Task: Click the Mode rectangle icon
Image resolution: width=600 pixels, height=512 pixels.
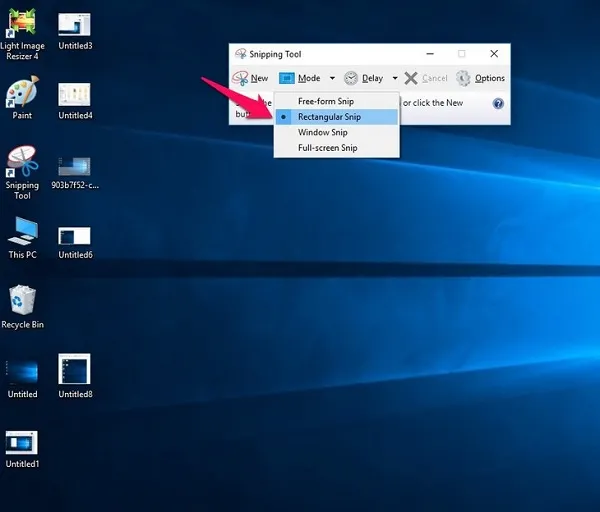Action: pos(286,78)
